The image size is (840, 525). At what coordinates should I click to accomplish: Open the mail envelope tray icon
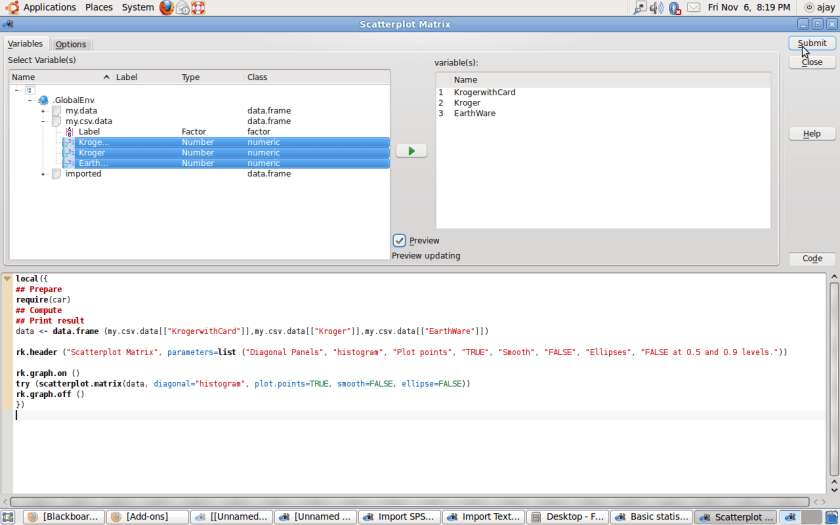pos(693,8)
